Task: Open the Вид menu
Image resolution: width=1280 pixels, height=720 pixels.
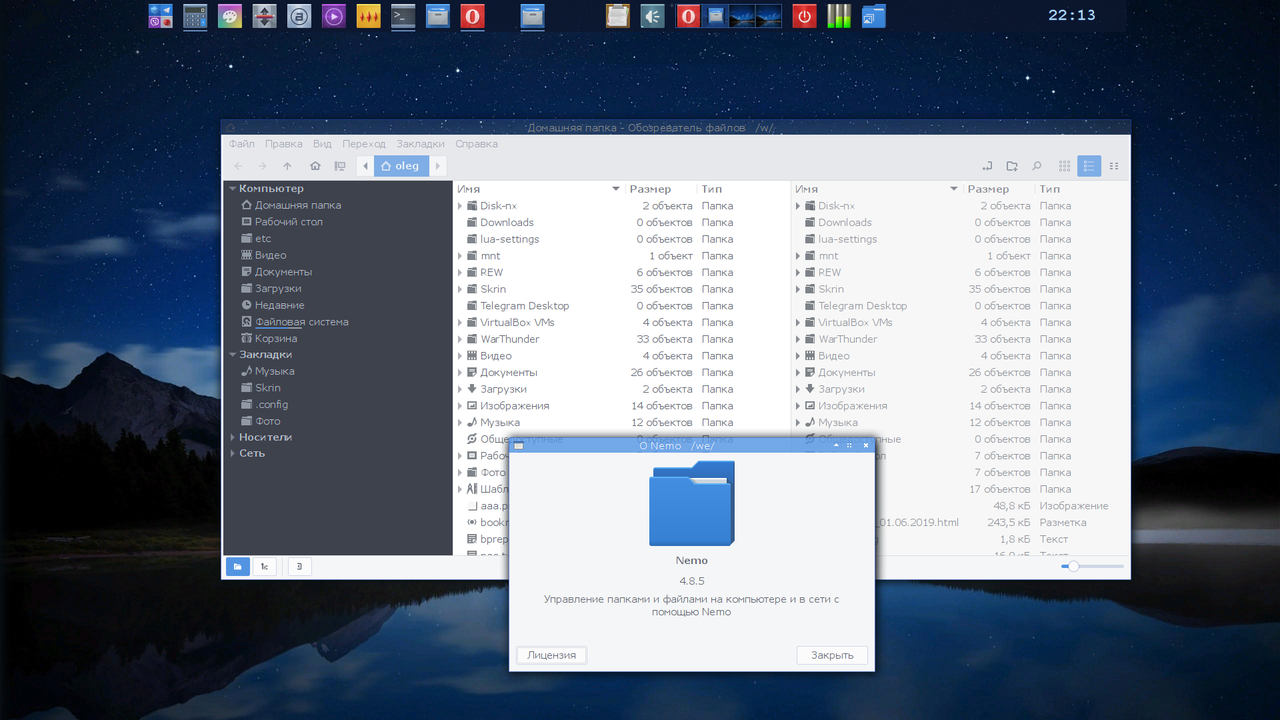Action: coord(322,144)
